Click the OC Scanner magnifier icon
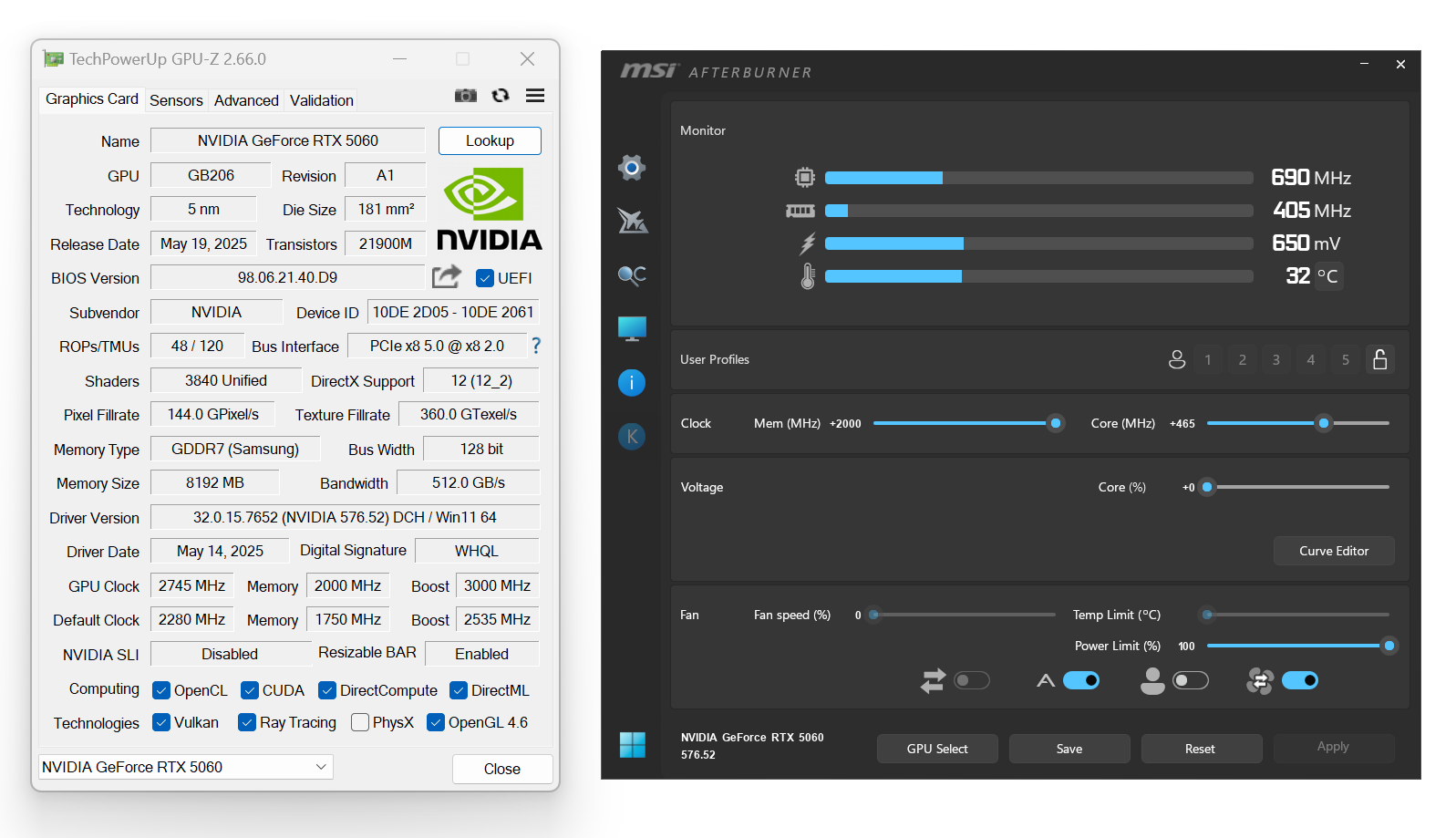The image size is (1456, 838). click(632, 275)
